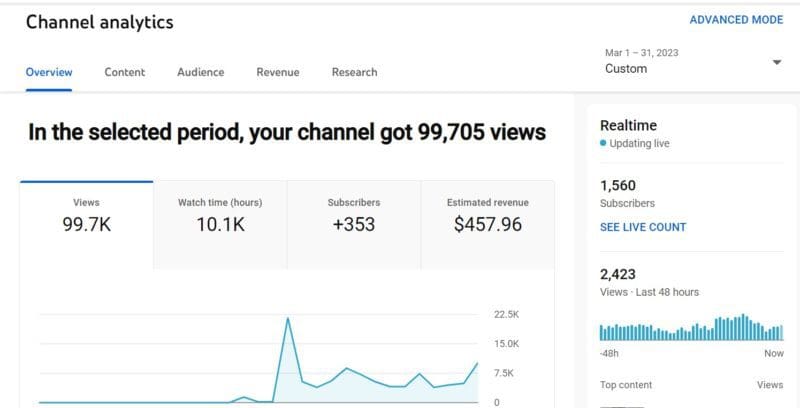Click SEE LIVE COUNT link

(643, 227)
